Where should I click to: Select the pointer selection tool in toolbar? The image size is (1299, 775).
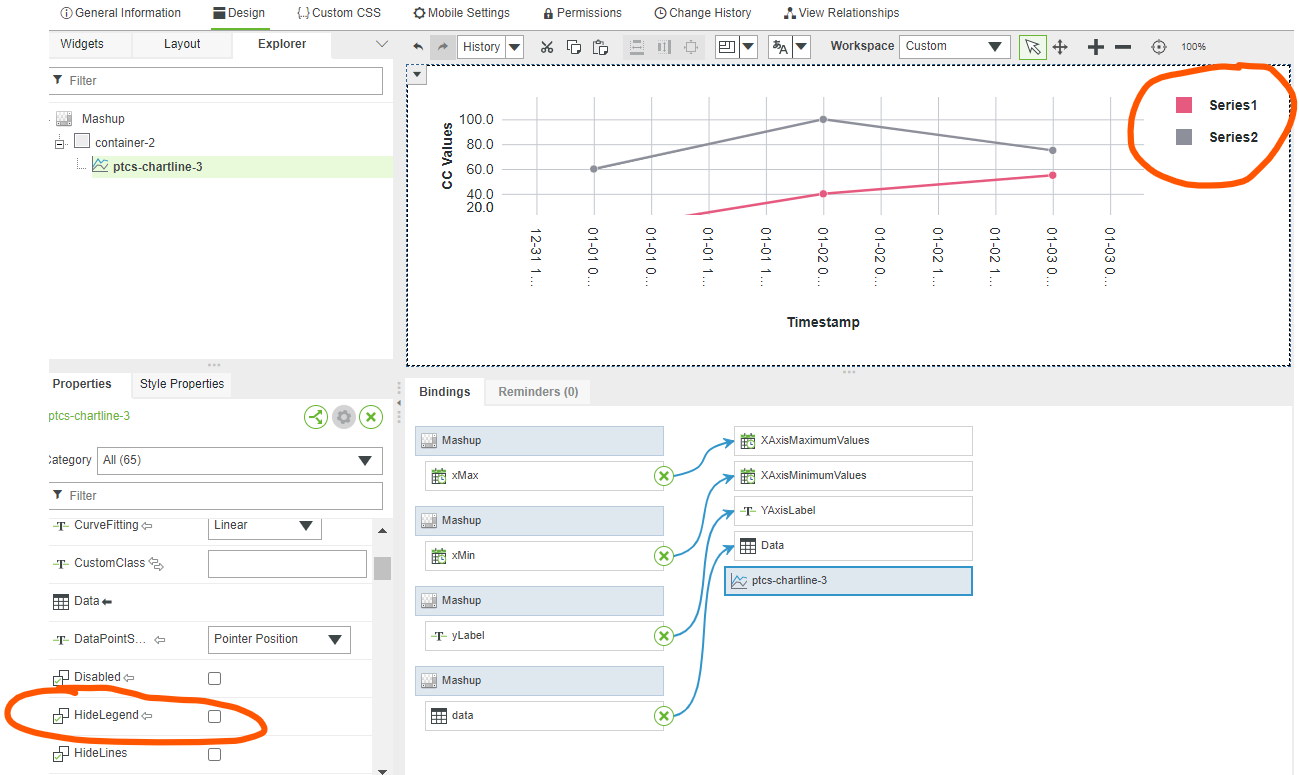(1032, 47)
